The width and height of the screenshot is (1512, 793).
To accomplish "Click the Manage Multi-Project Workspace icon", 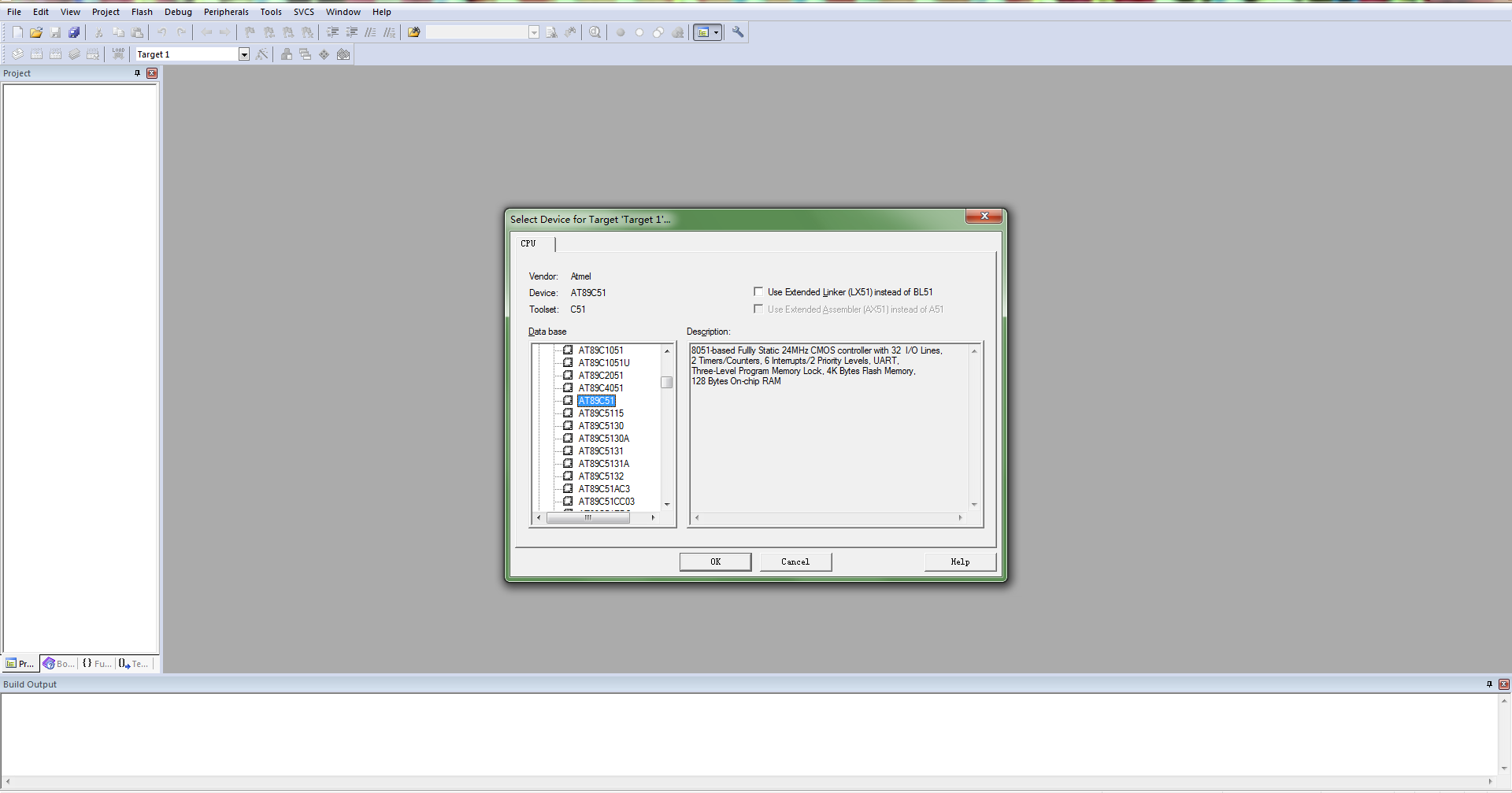I will (306, 54).
